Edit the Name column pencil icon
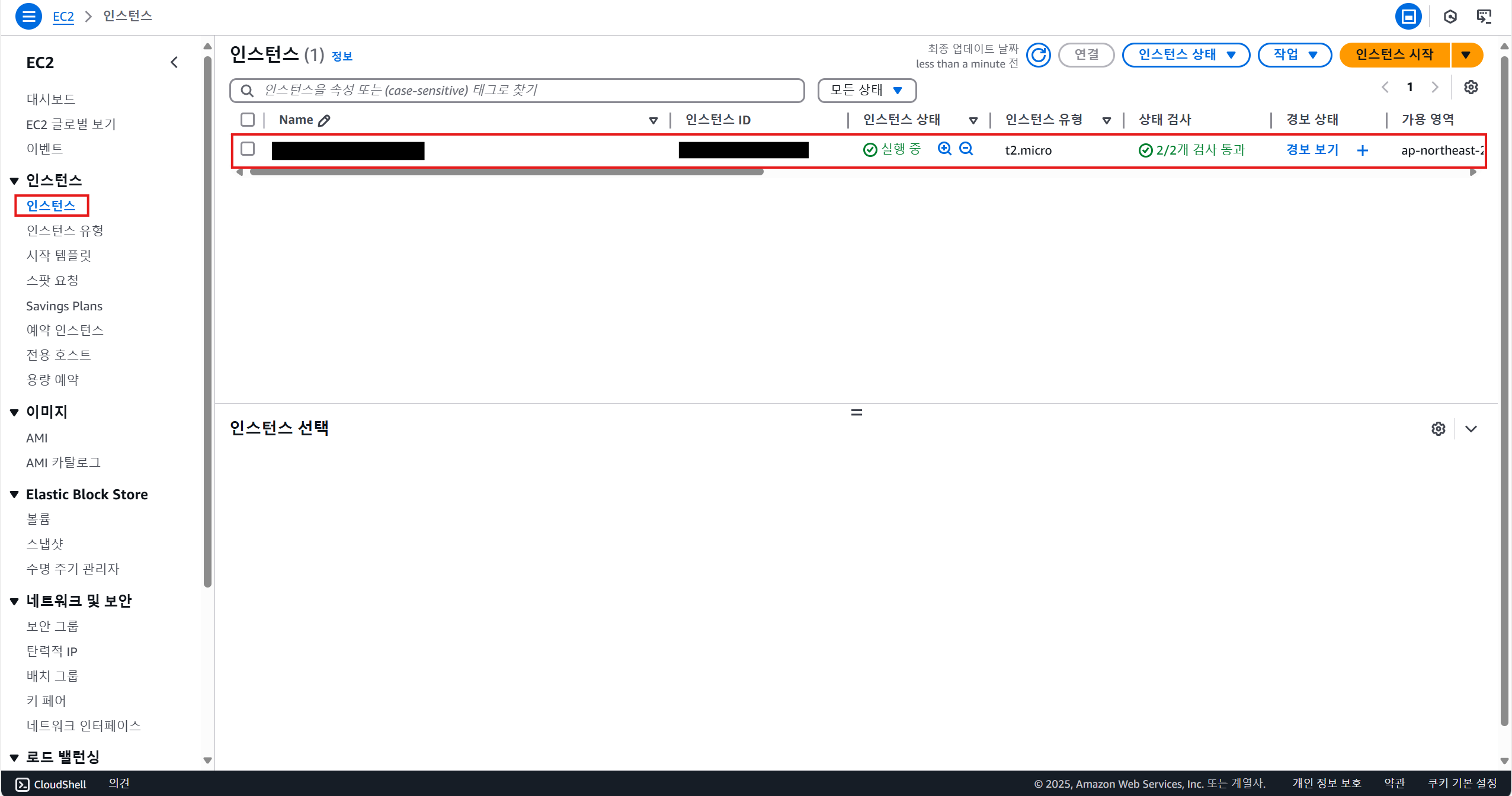The image size is (1512, 796). [324, 120]
